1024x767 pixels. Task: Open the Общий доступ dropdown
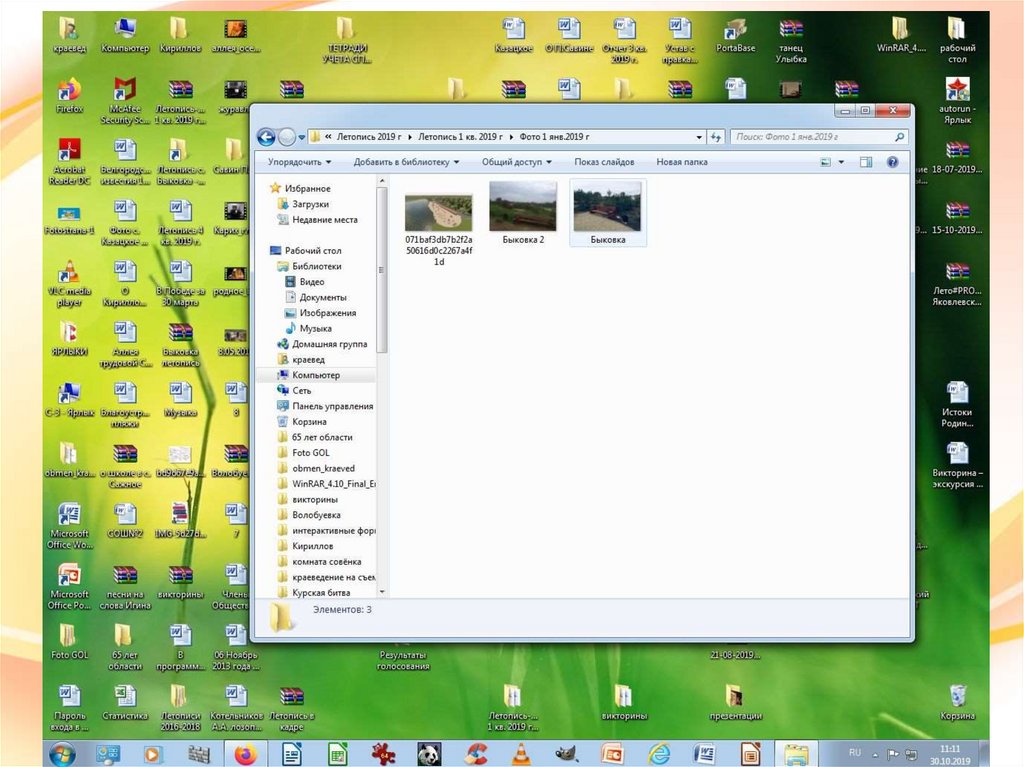[516, 162]
